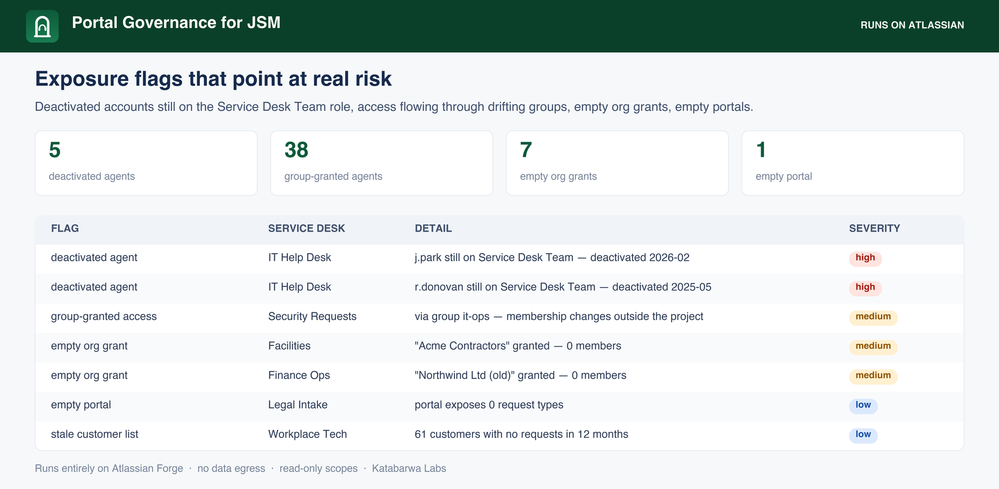Open the 7 empty org grants card

(617, 163)
